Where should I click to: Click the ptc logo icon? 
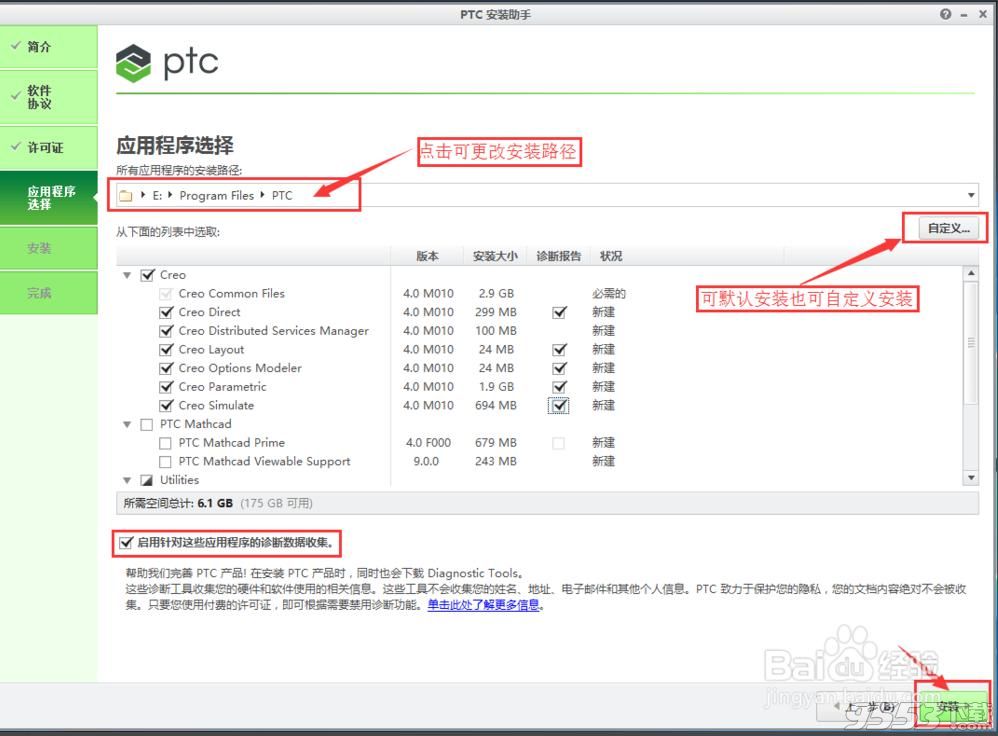[134, 63]
